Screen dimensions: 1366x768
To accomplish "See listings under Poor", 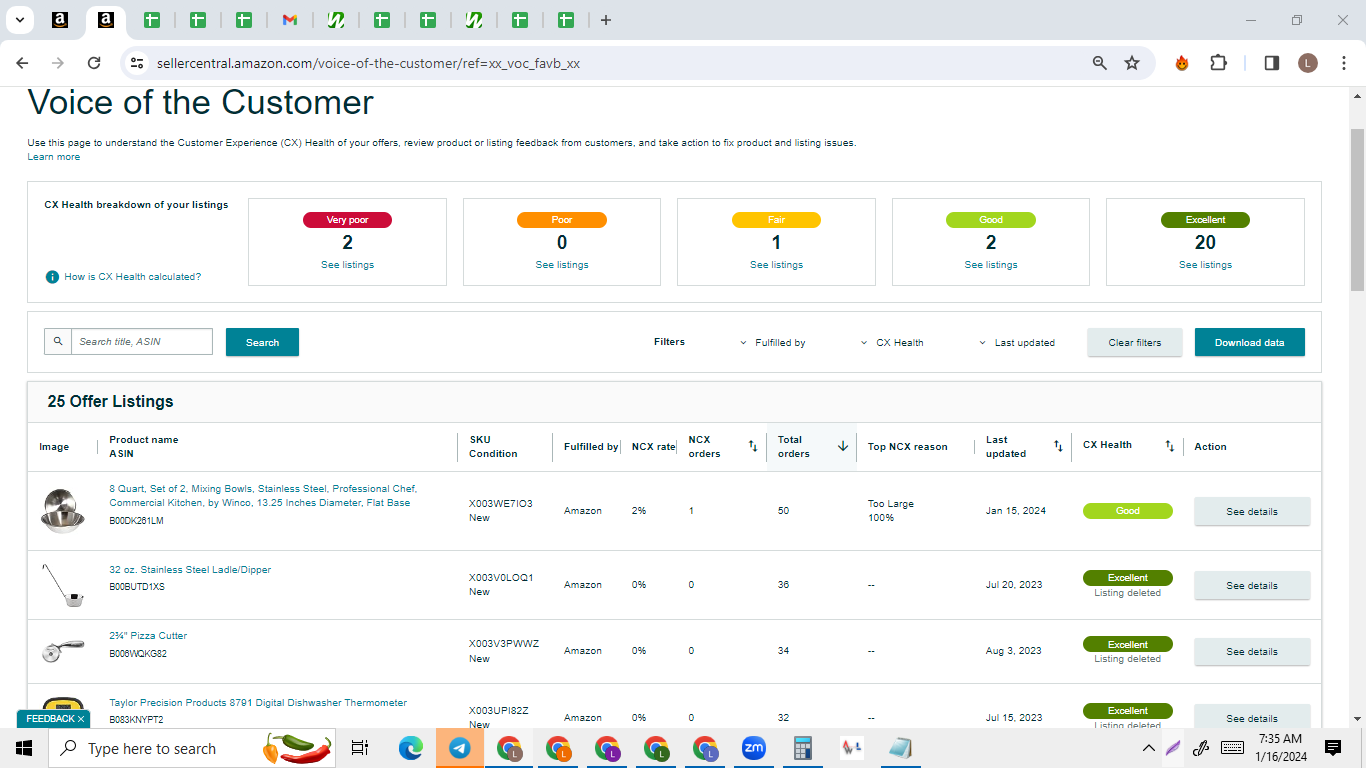I will click(x=562, y=265).
